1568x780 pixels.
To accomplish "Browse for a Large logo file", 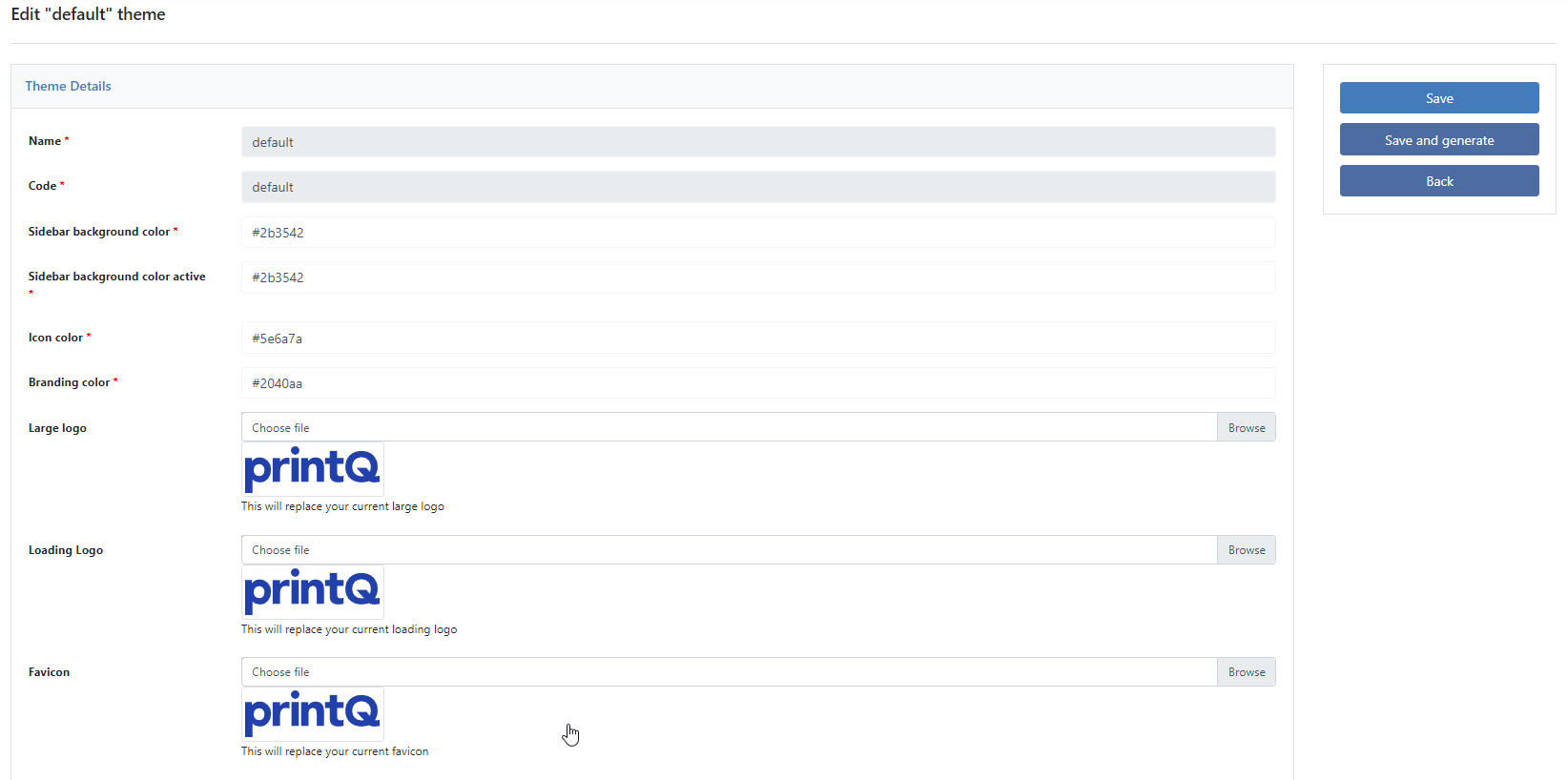I will click(x=1247, y=427).
